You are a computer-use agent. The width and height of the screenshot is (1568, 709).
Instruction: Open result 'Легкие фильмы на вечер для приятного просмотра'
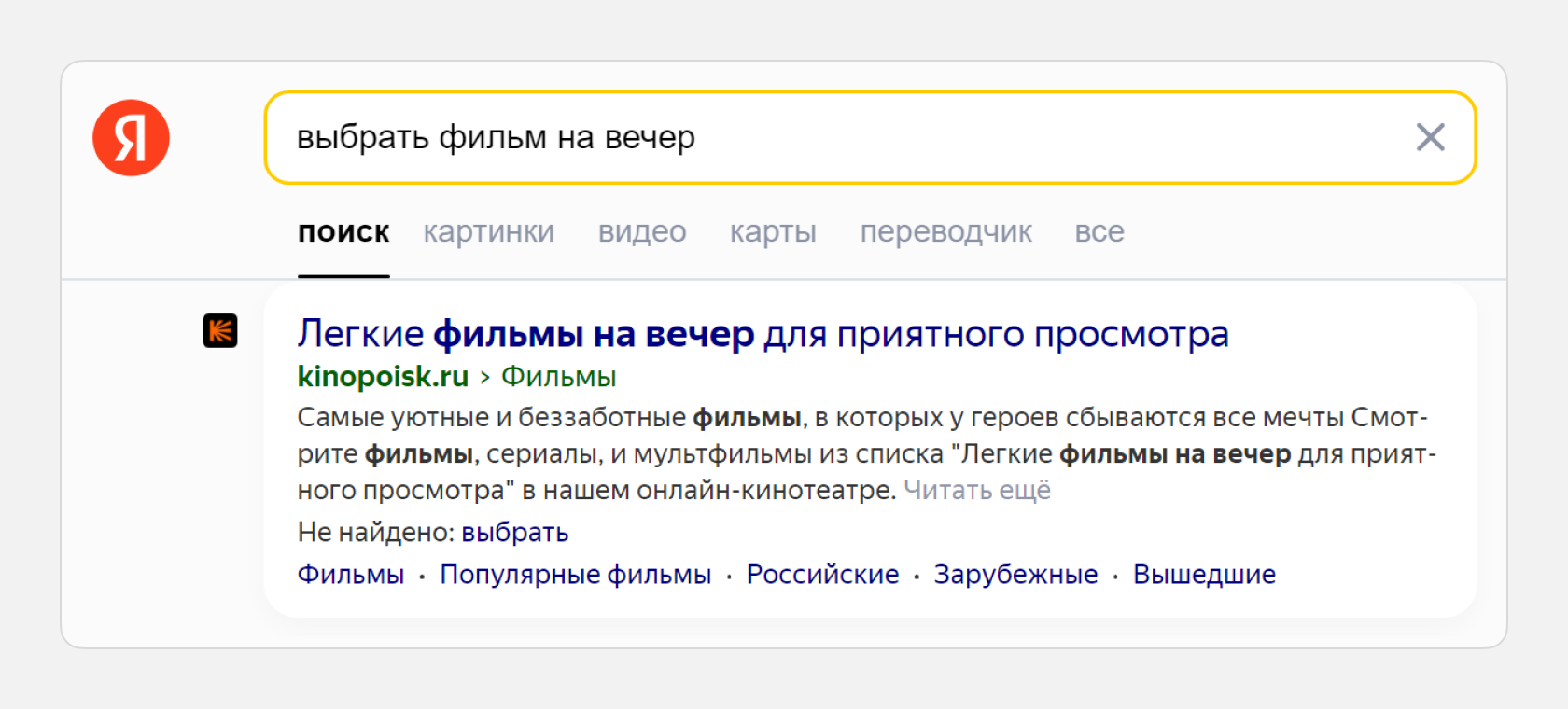(763, 333)
